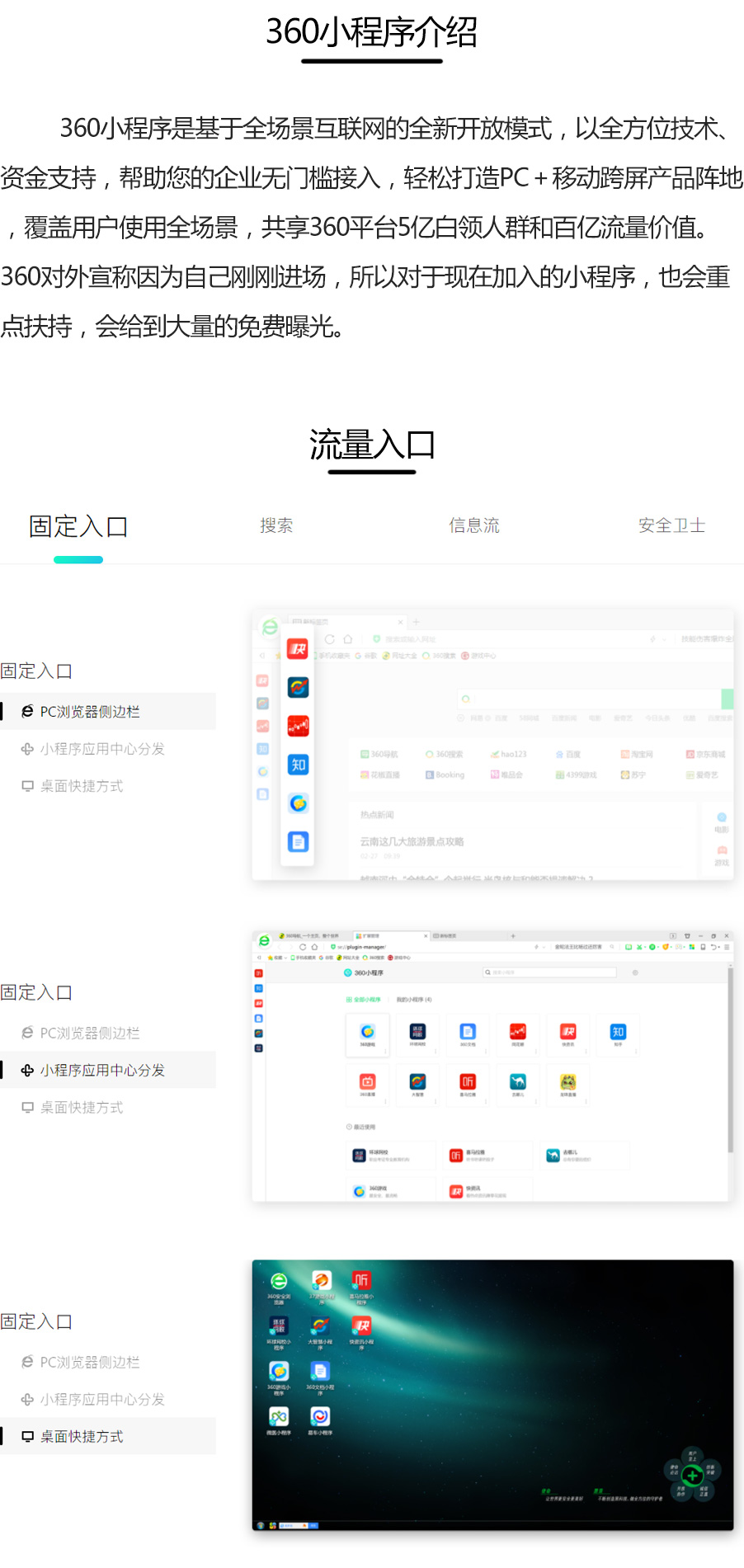744x1568 pixels.
Task: Click 大智慧 swirl icon in enlarged sidebar panel
Action: tap(298, 687)
